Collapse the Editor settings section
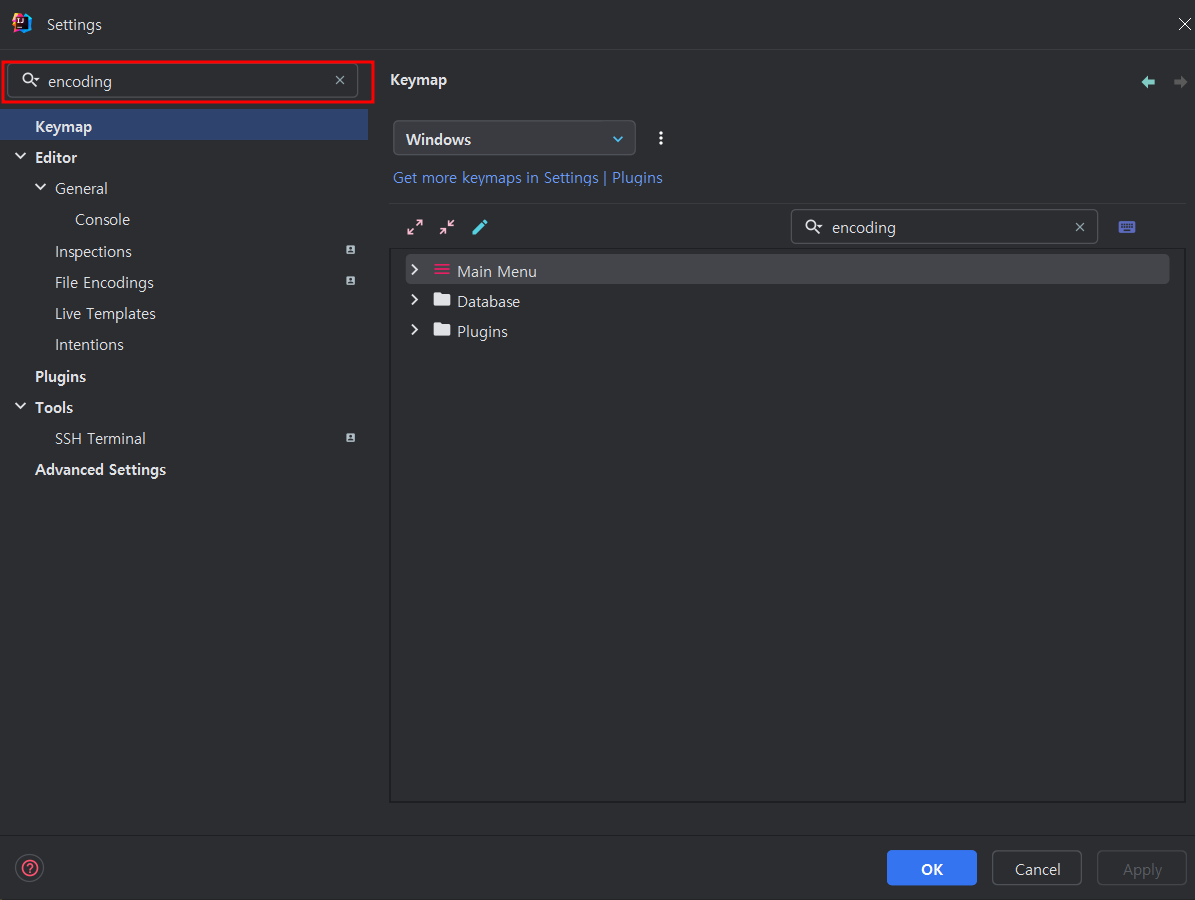 tap(21, 156)
